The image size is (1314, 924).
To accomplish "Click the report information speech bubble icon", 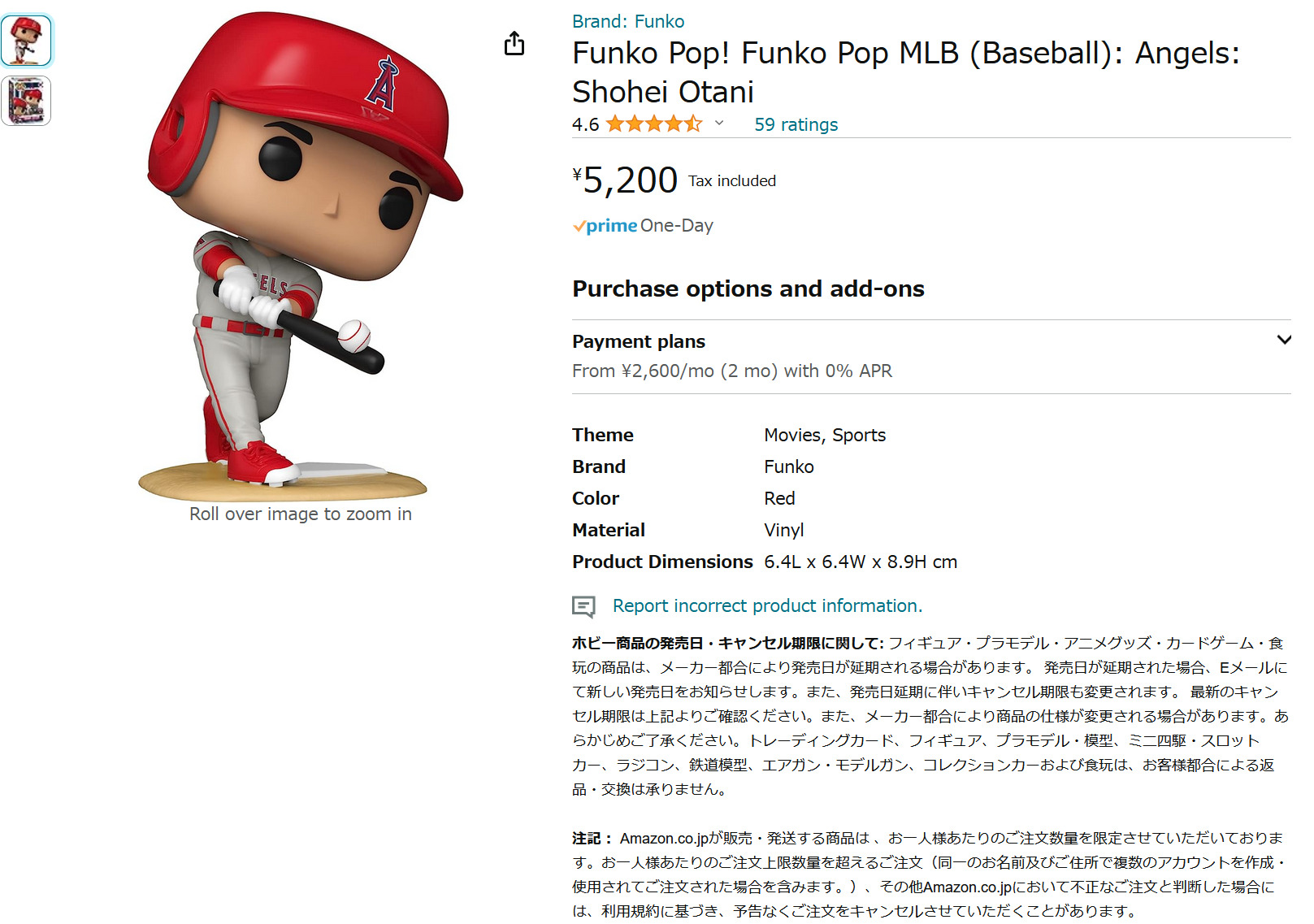I will tap(583, 606).
